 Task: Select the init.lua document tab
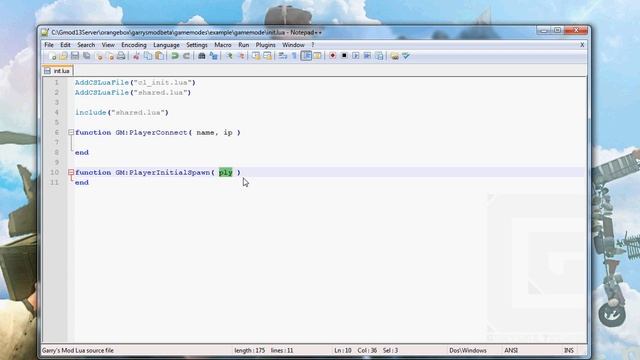click(x=58, y=71)
